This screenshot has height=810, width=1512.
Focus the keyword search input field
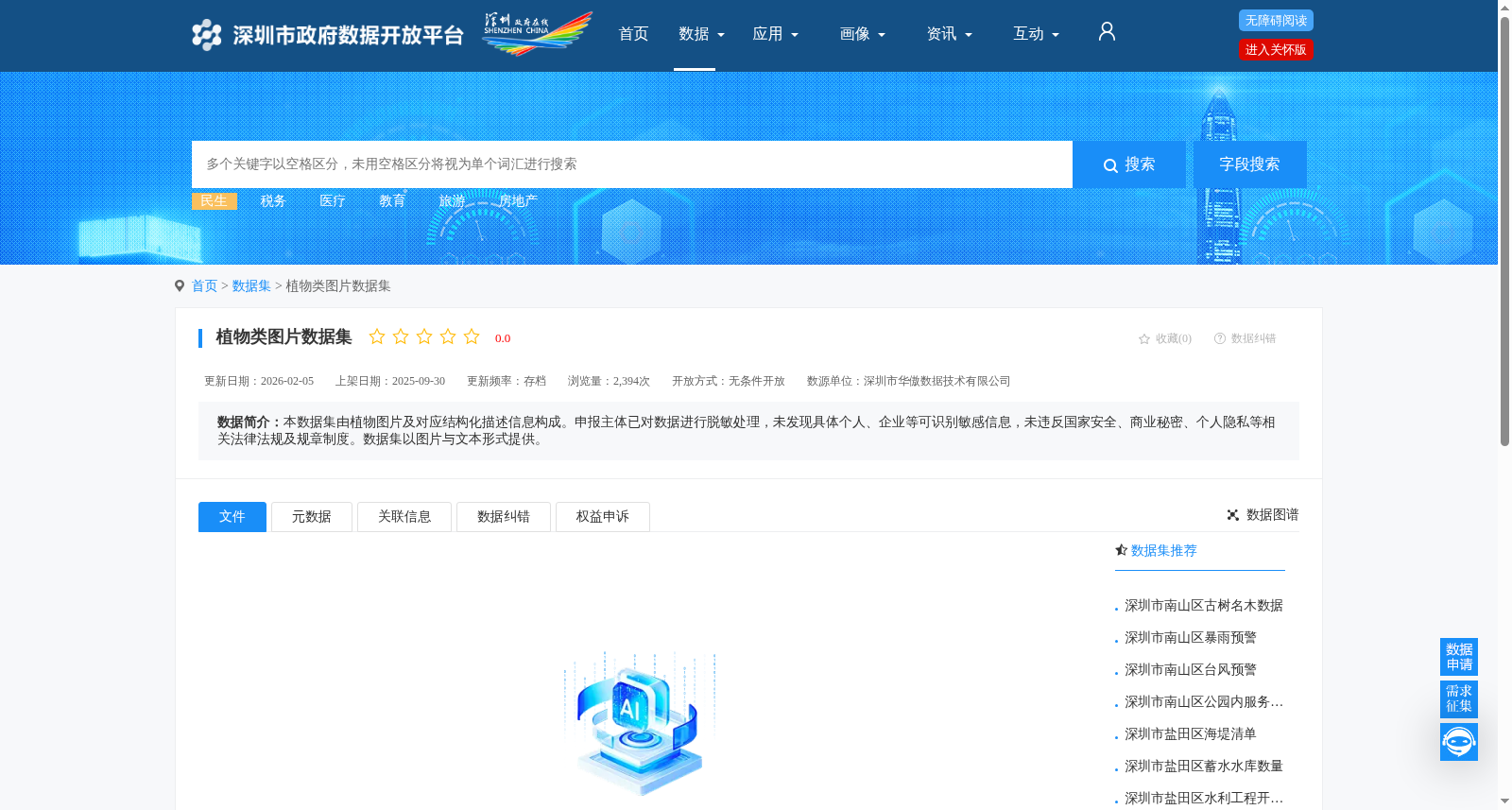click(632, 164)
